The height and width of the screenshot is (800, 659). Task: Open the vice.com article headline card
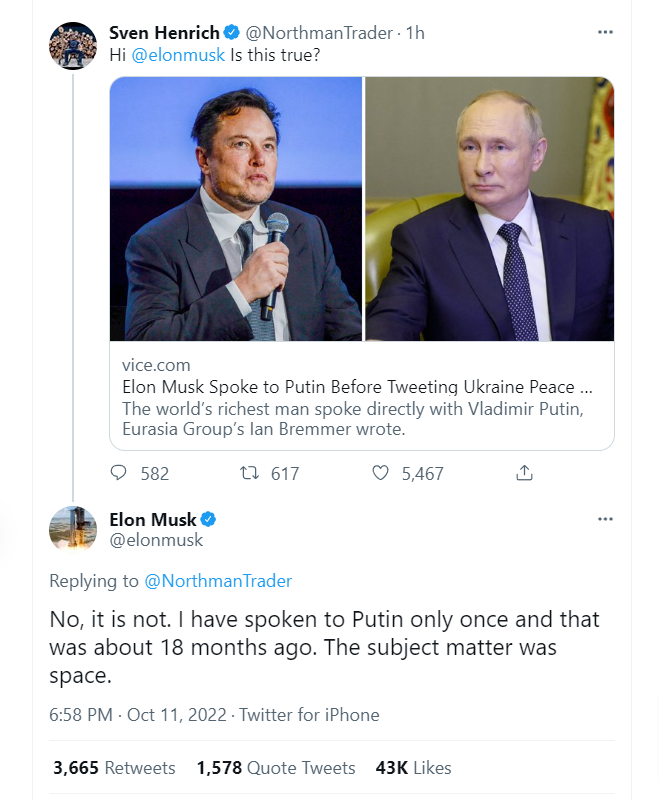360,386
